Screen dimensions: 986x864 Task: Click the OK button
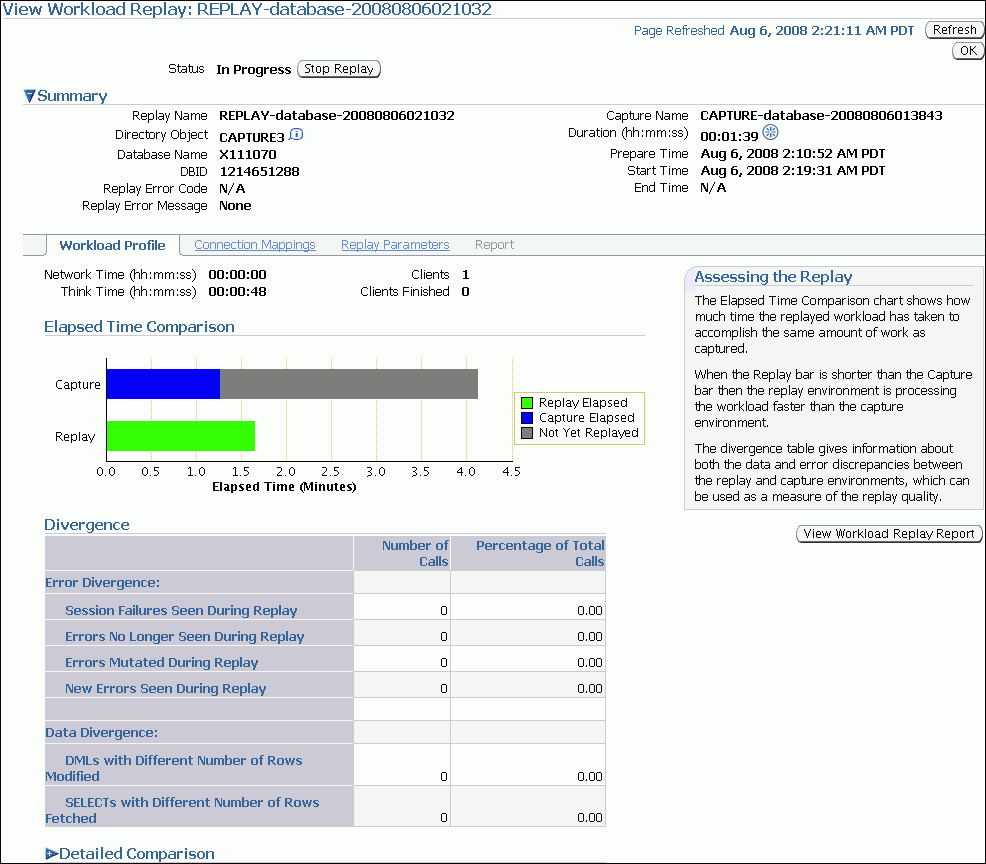(x=968, y=51)
